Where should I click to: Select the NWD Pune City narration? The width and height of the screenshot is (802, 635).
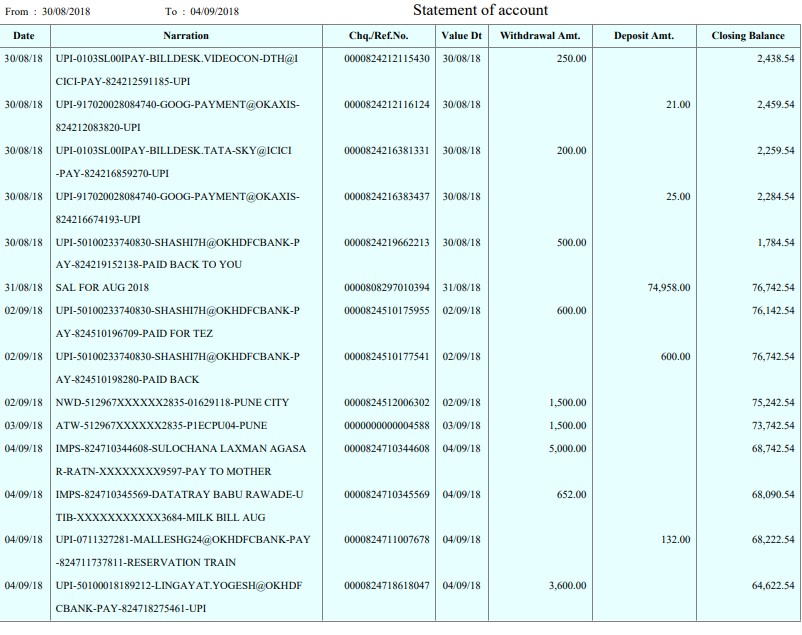(x=172, y=403)
